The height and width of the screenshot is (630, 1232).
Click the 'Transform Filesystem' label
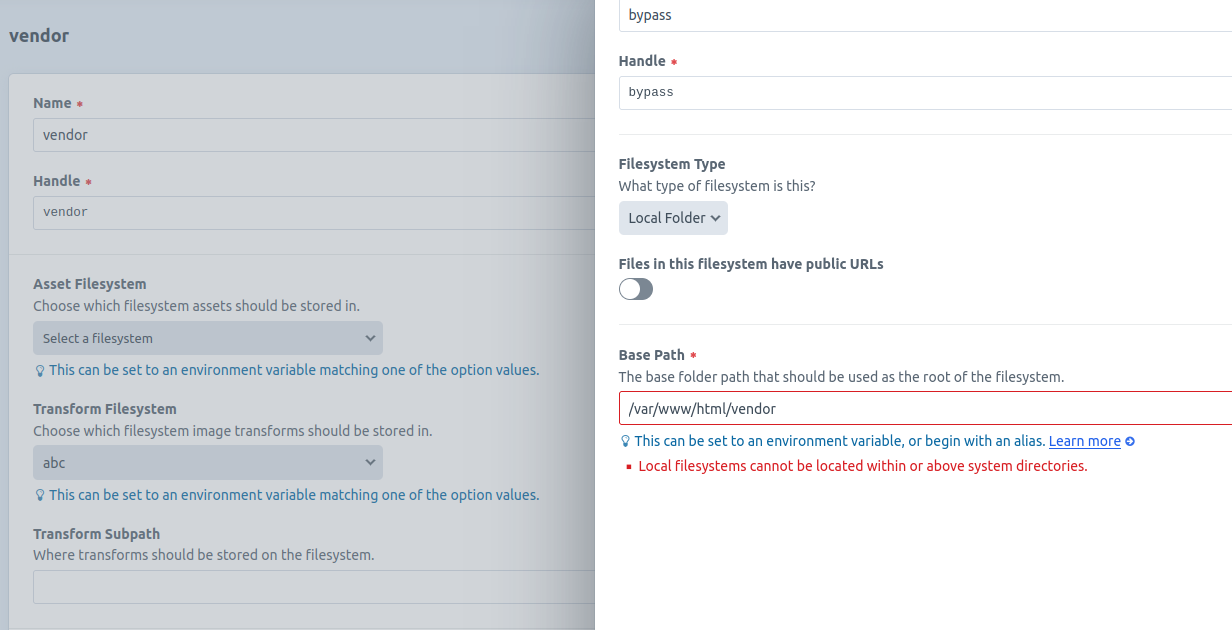(x=105, y=409)
